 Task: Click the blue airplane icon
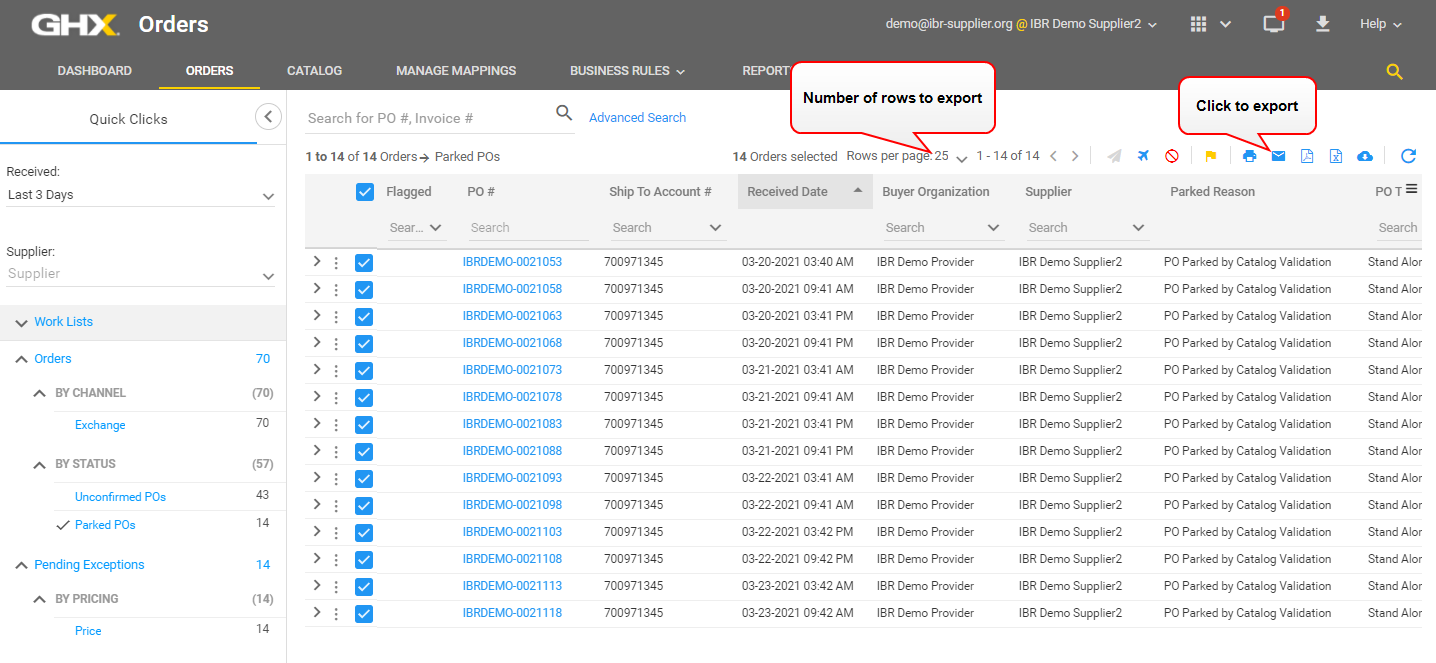tap(1143, 156)
